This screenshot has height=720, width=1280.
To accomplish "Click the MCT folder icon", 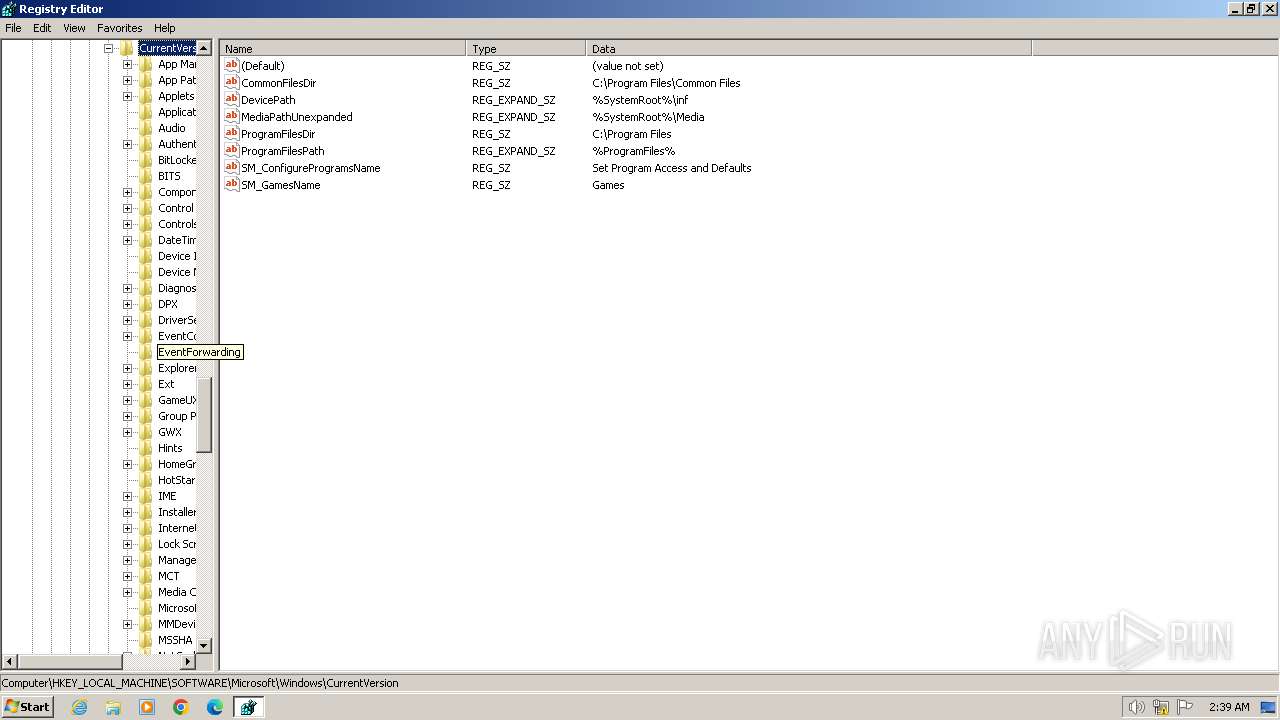I will 146,576.
